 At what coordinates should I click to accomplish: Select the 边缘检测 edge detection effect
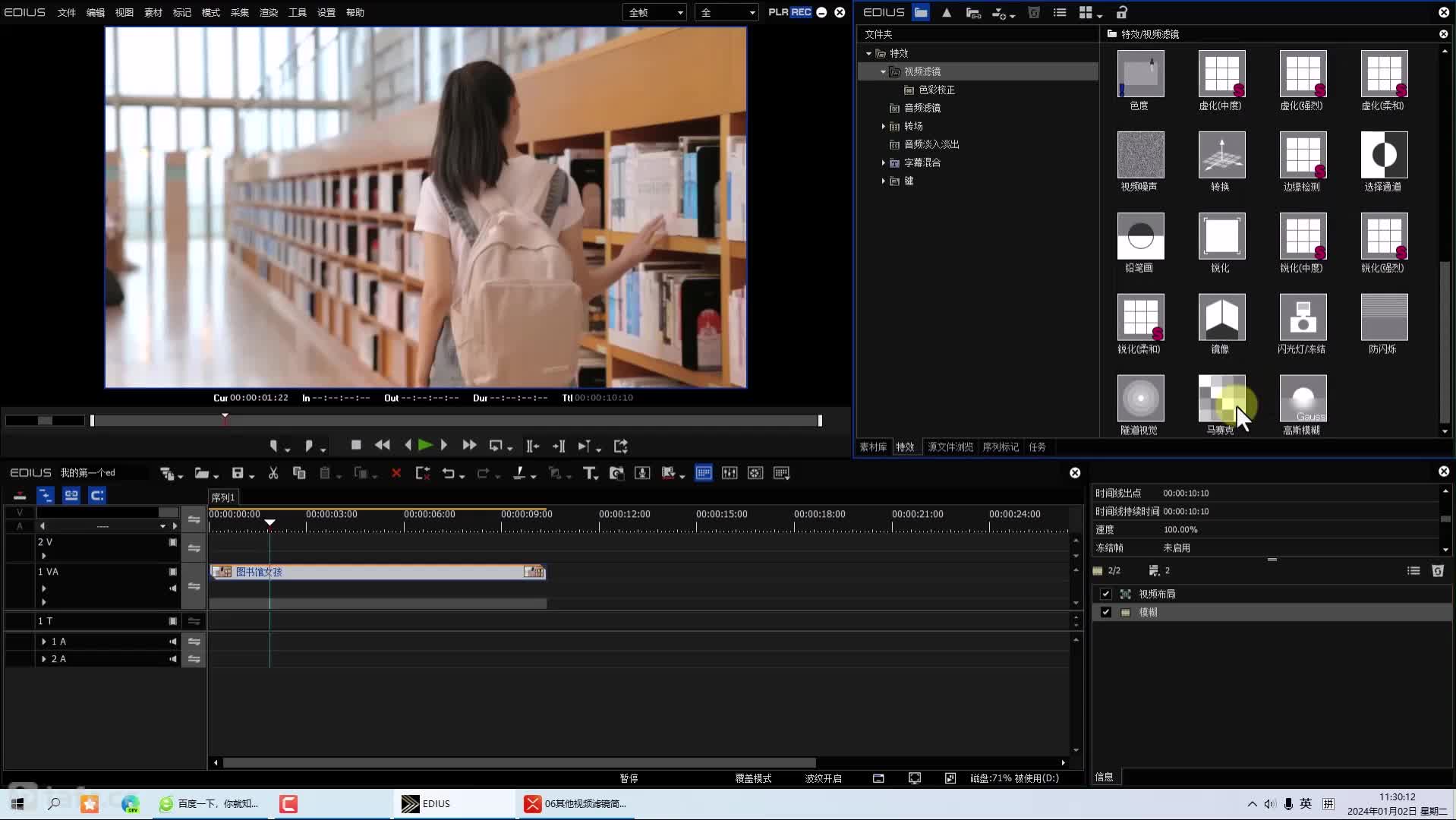coord(1303,154)
